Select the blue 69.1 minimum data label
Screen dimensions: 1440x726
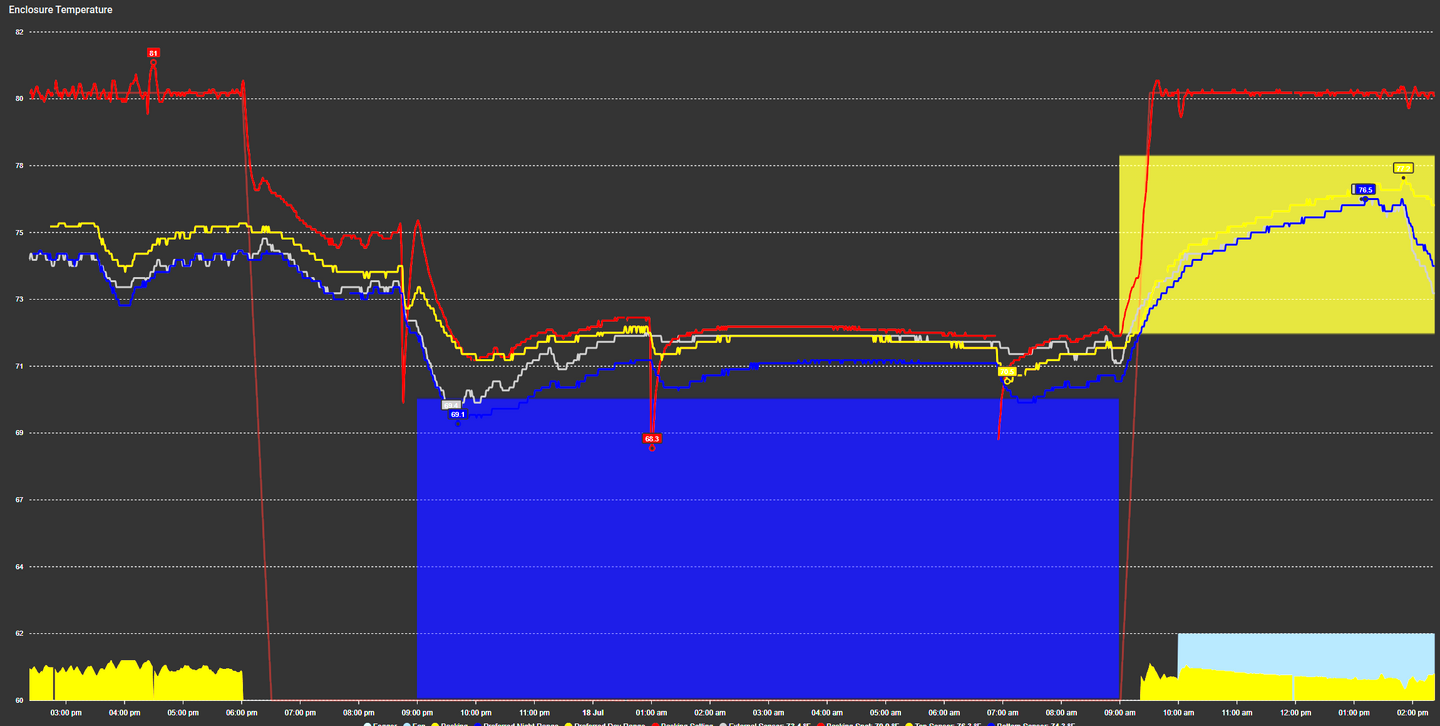pos(458,414)
